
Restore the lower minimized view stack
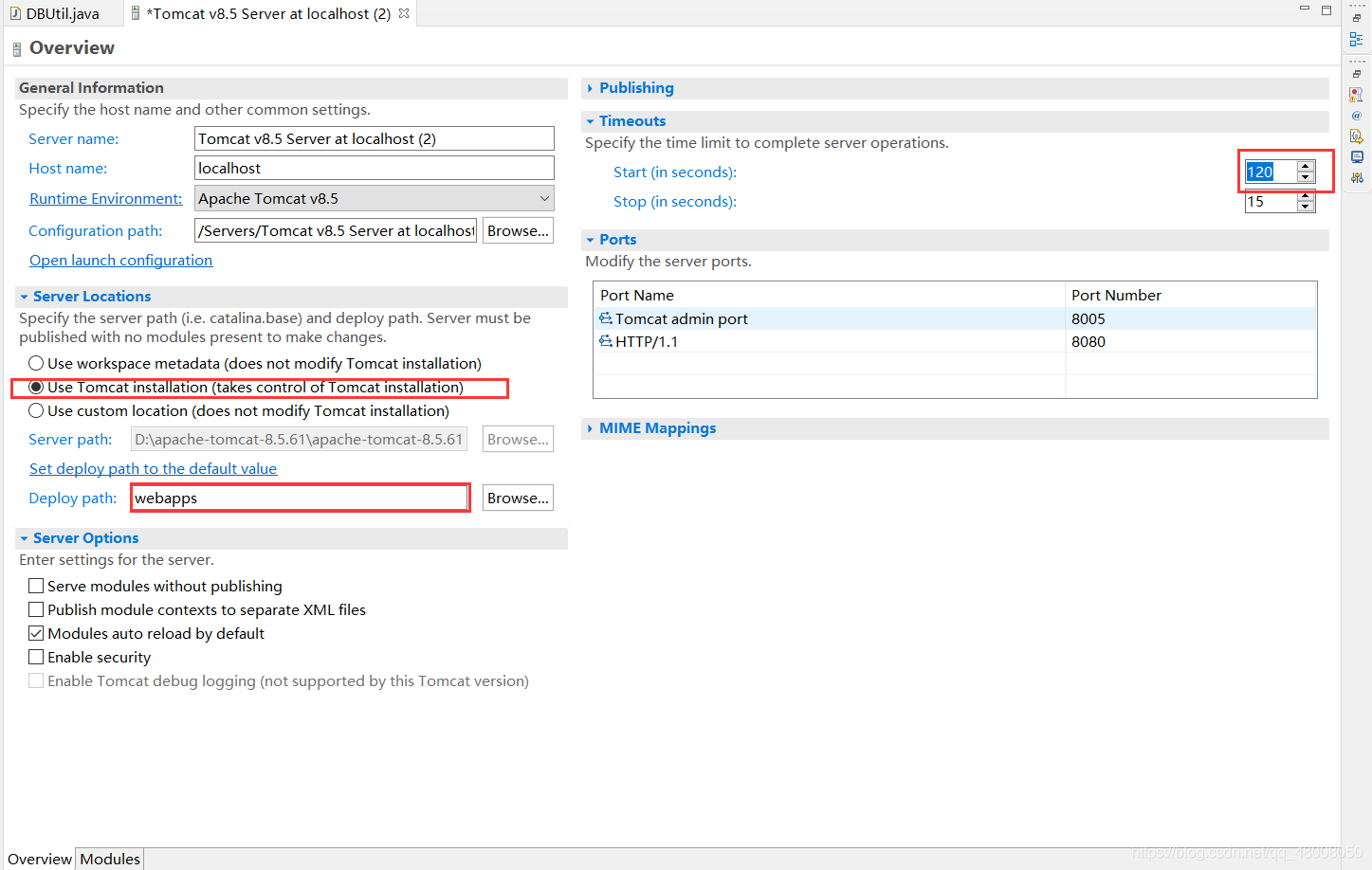[x=1357, y=74]
